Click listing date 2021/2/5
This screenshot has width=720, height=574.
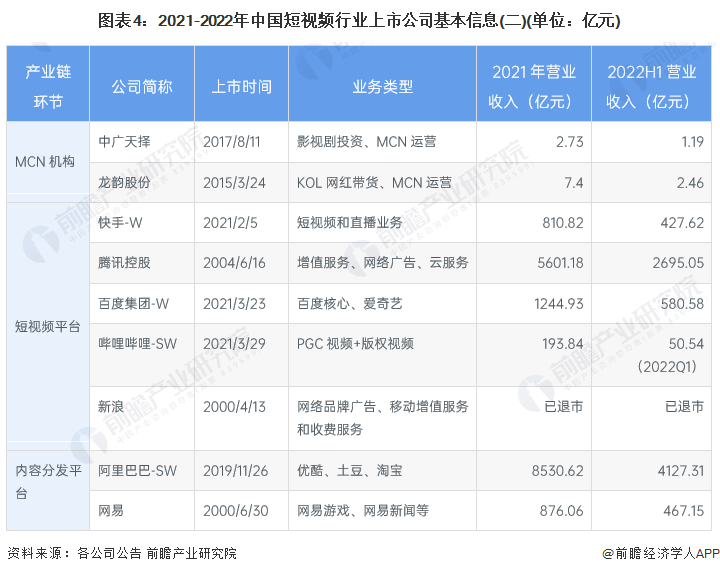pos(231,223)
